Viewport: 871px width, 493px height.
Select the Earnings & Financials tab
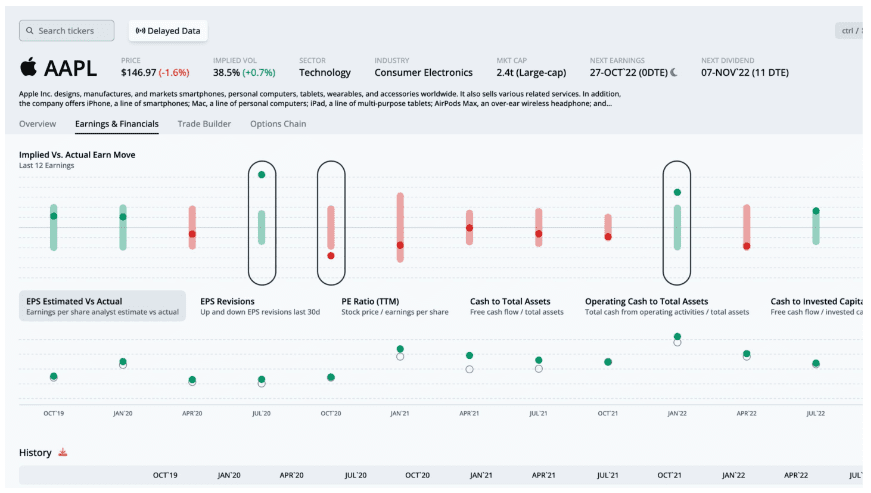(116, 124)
